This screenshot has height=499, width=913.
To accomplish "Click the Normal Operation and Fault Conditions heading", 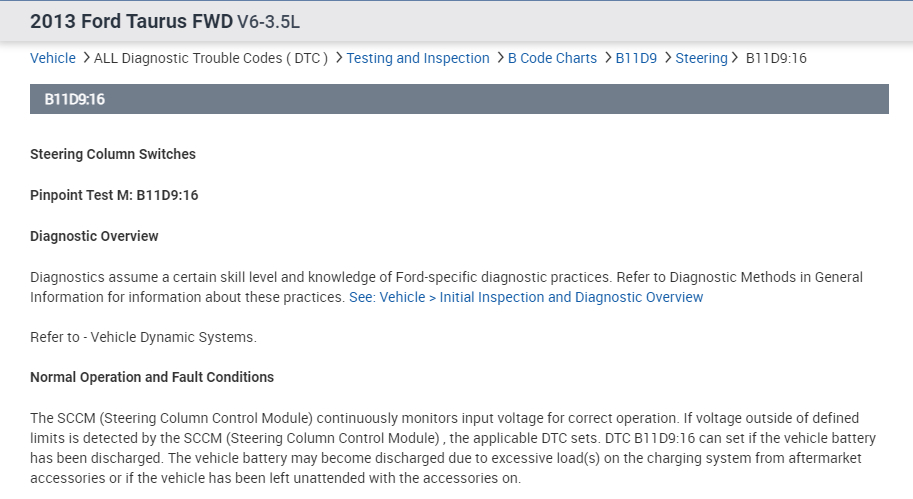I will click(152, 377).
